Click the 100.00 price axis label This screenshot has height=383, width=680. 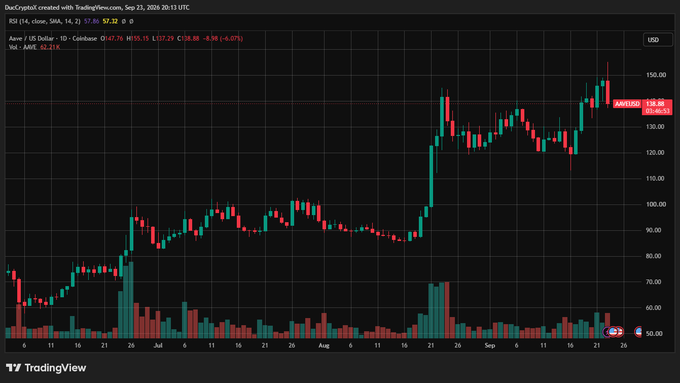[x=656, y=204]
